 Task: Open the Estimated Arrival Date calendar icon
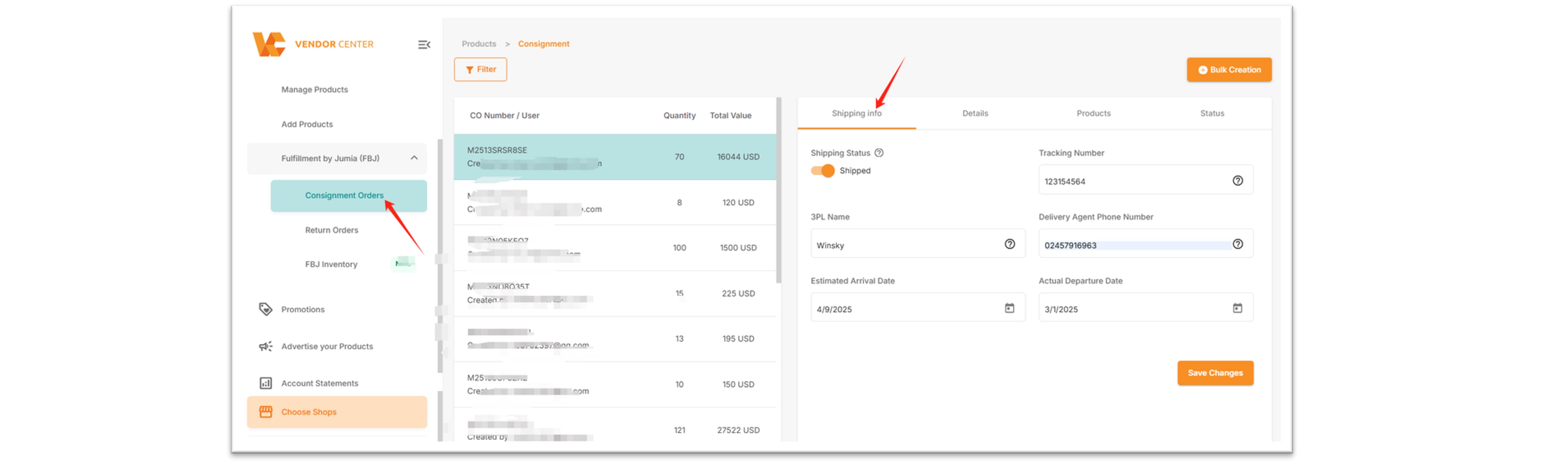(1009, 308)
